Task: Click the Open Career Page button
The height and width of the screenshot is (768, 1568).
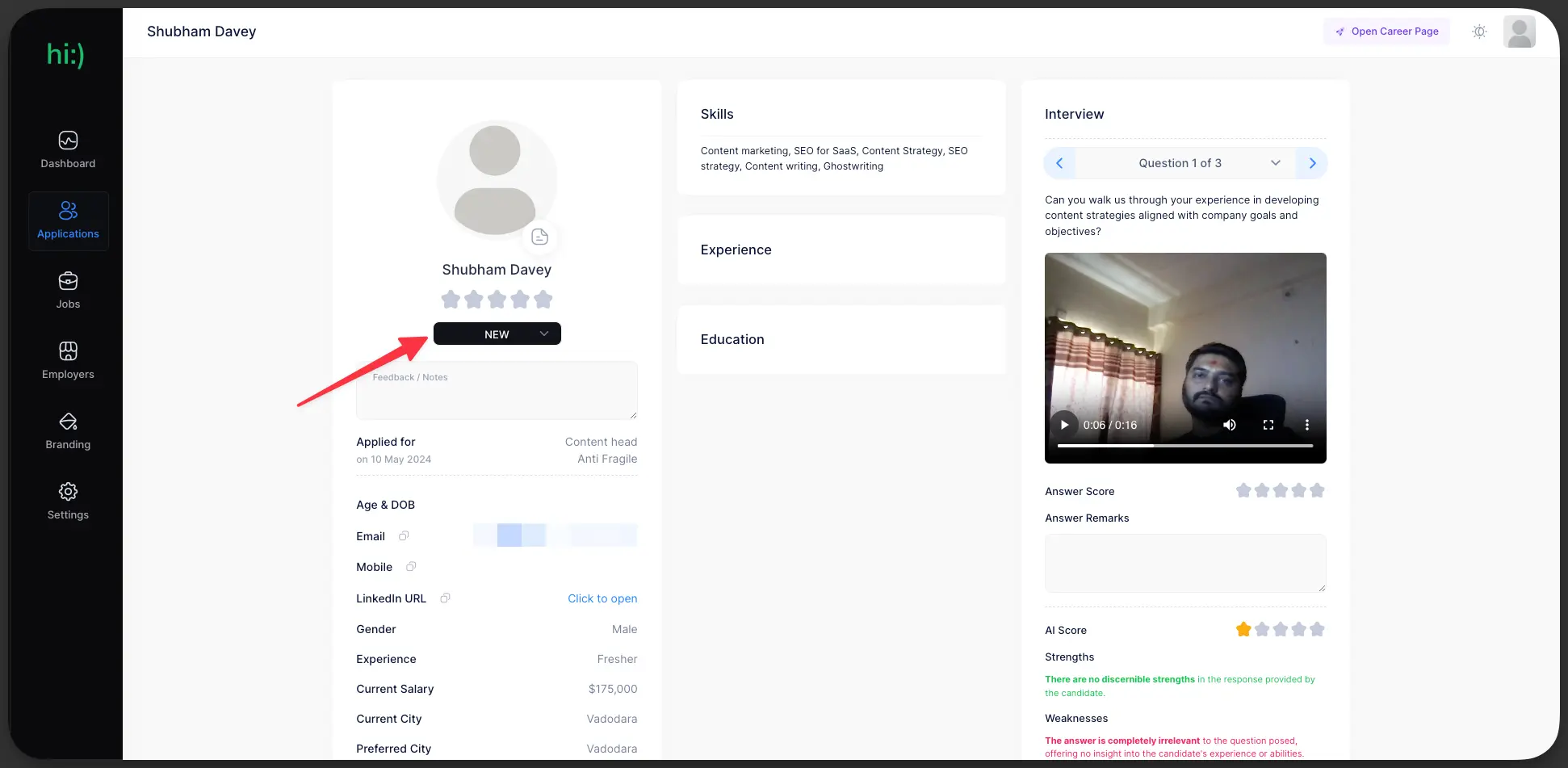Action: tap(1386, 31)
